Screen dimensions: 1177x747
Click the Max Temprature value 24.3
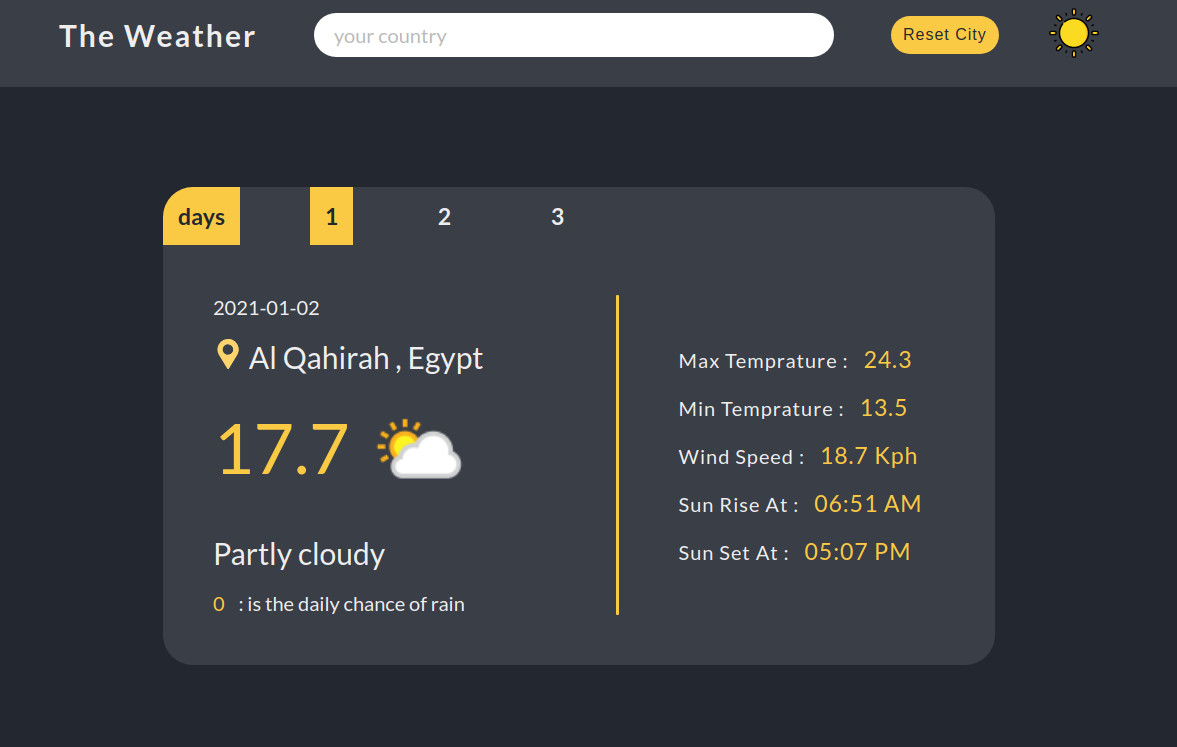887,360
